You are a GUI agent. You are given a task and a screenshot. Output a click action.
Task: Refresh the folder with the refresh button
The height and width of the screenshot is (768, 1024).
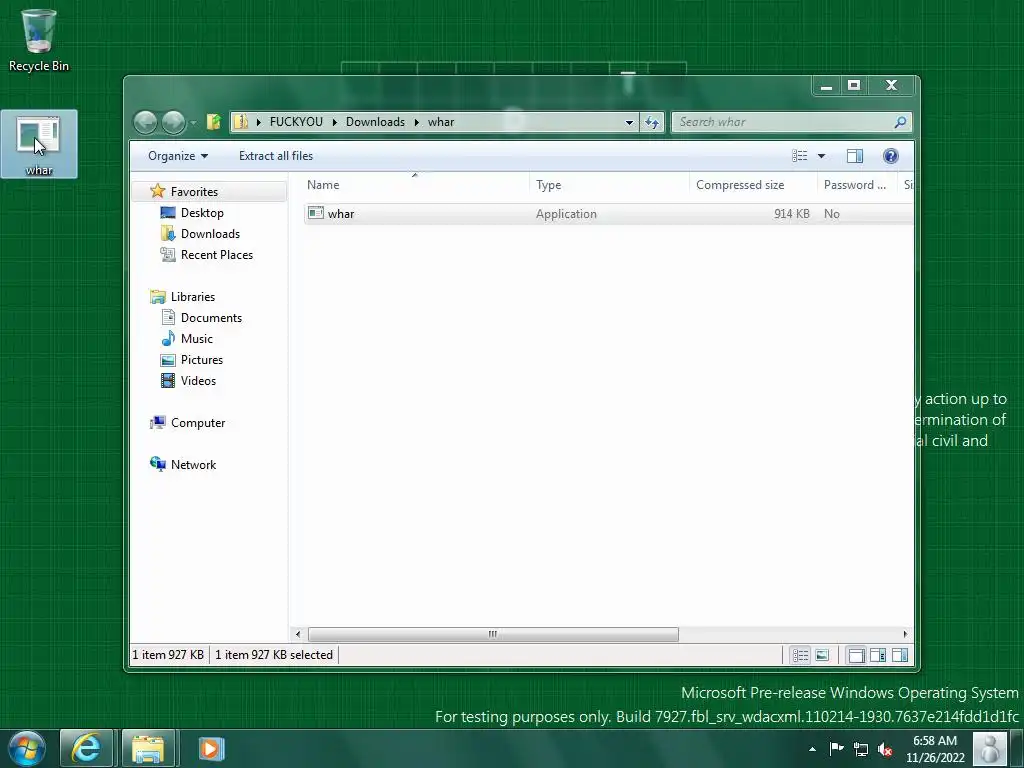(652, 122)
